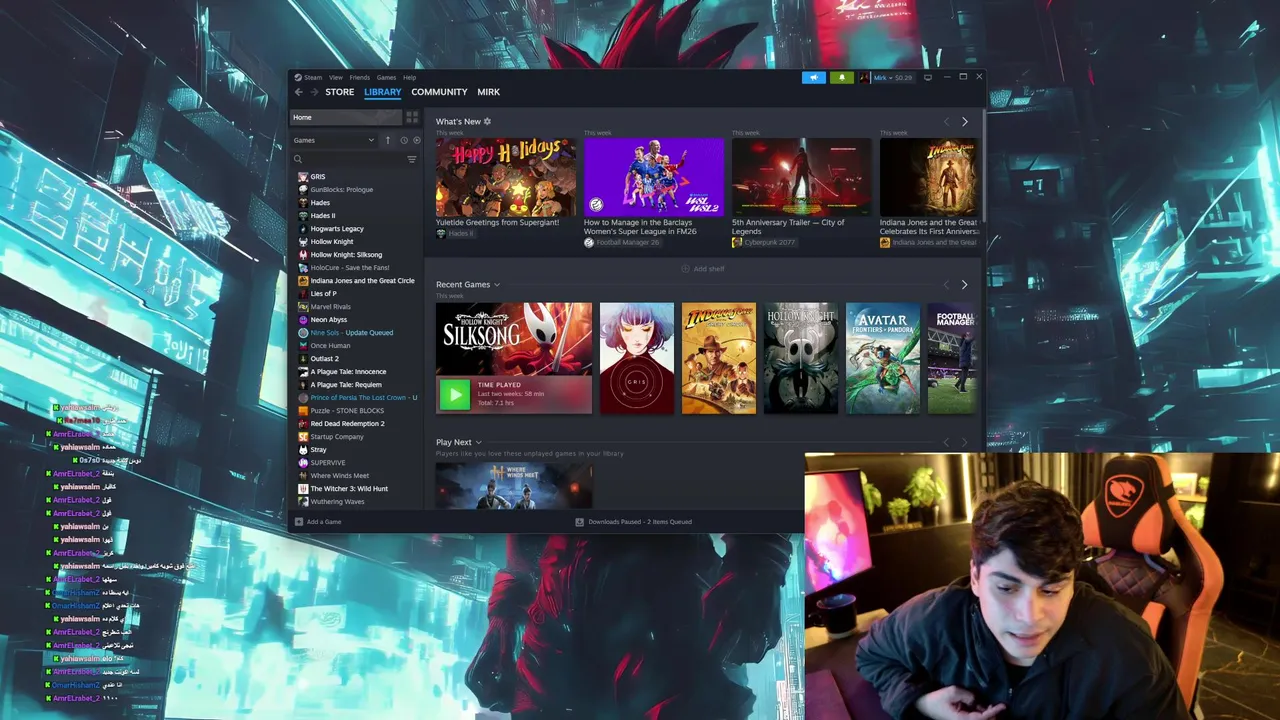
Task: Expand the Games category dropdown
Action: point(334,140)
